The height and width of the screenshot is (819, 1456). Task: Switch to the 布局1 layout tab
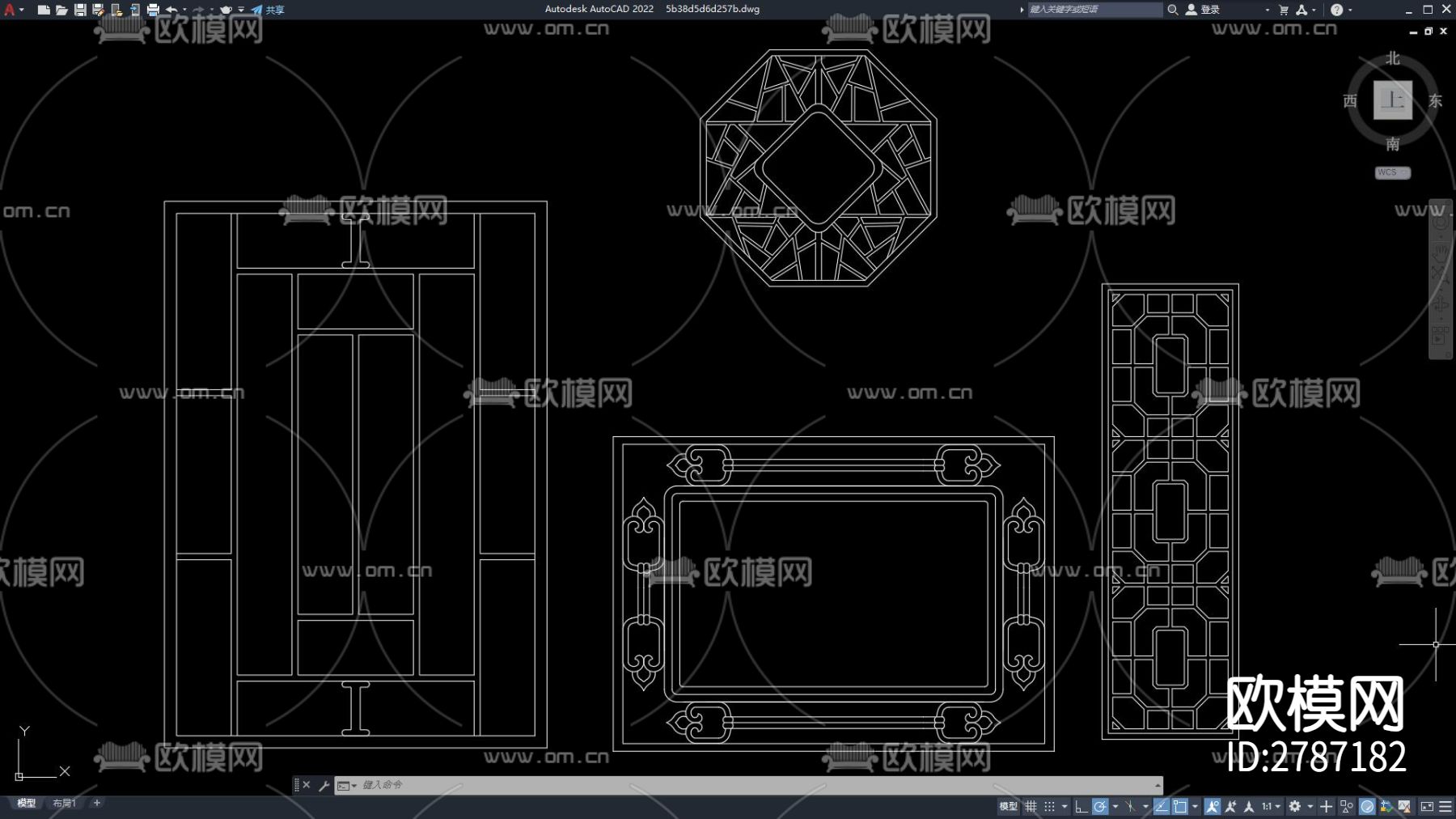(x=64, y=803)
